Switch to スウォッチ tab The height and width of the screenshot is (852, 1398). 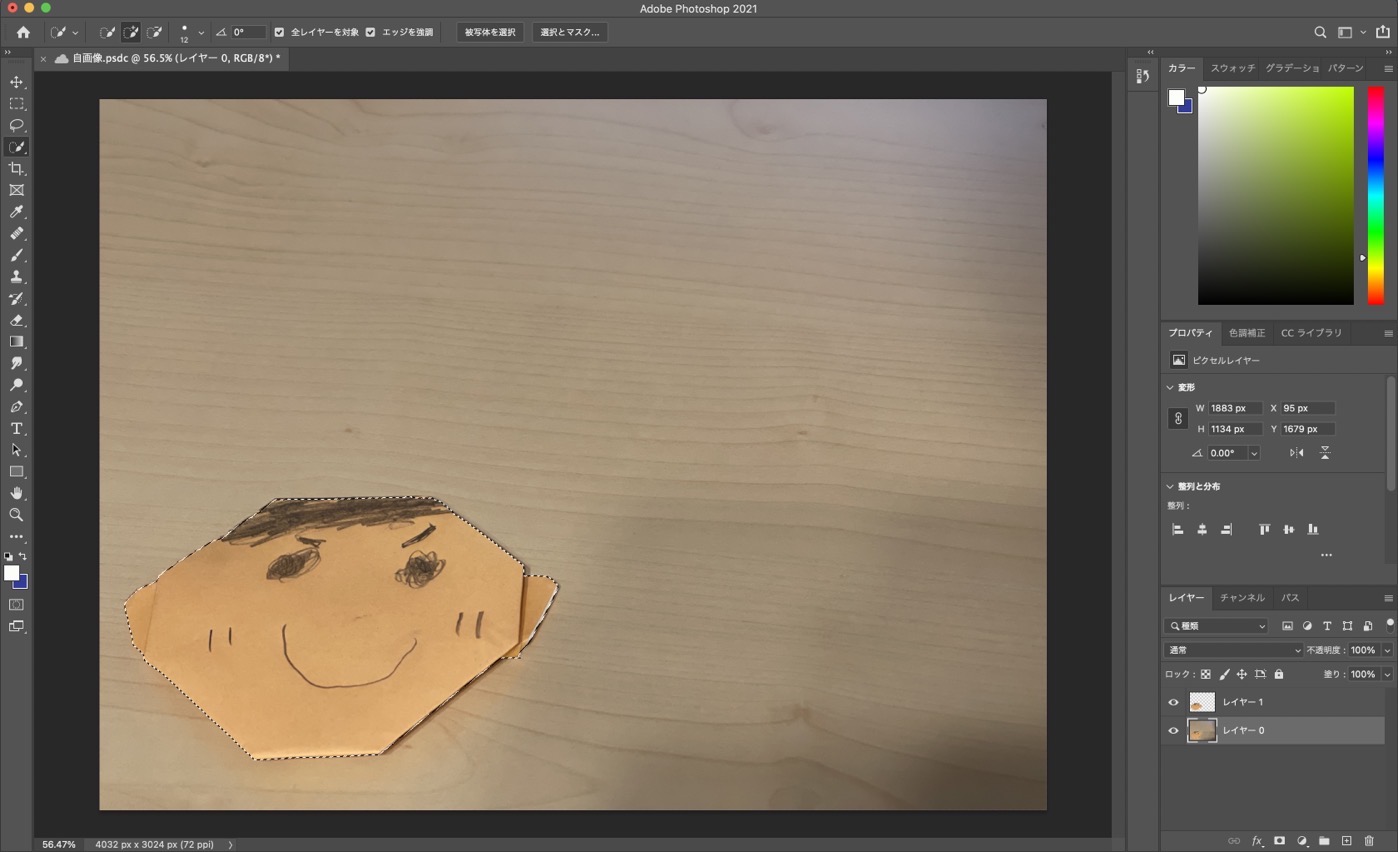pyautogui.click(x=1233, y=68)
